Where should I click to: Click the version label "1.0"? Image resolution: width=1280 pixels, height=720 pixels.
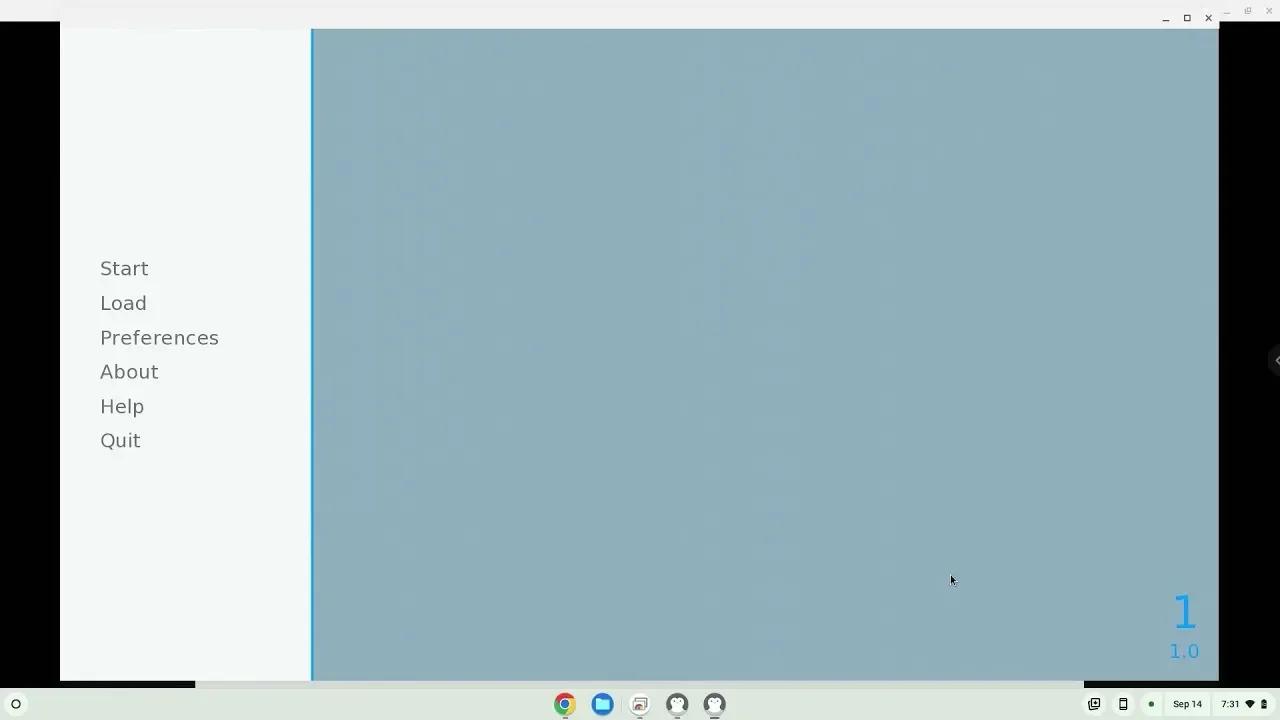[1184, 651]
